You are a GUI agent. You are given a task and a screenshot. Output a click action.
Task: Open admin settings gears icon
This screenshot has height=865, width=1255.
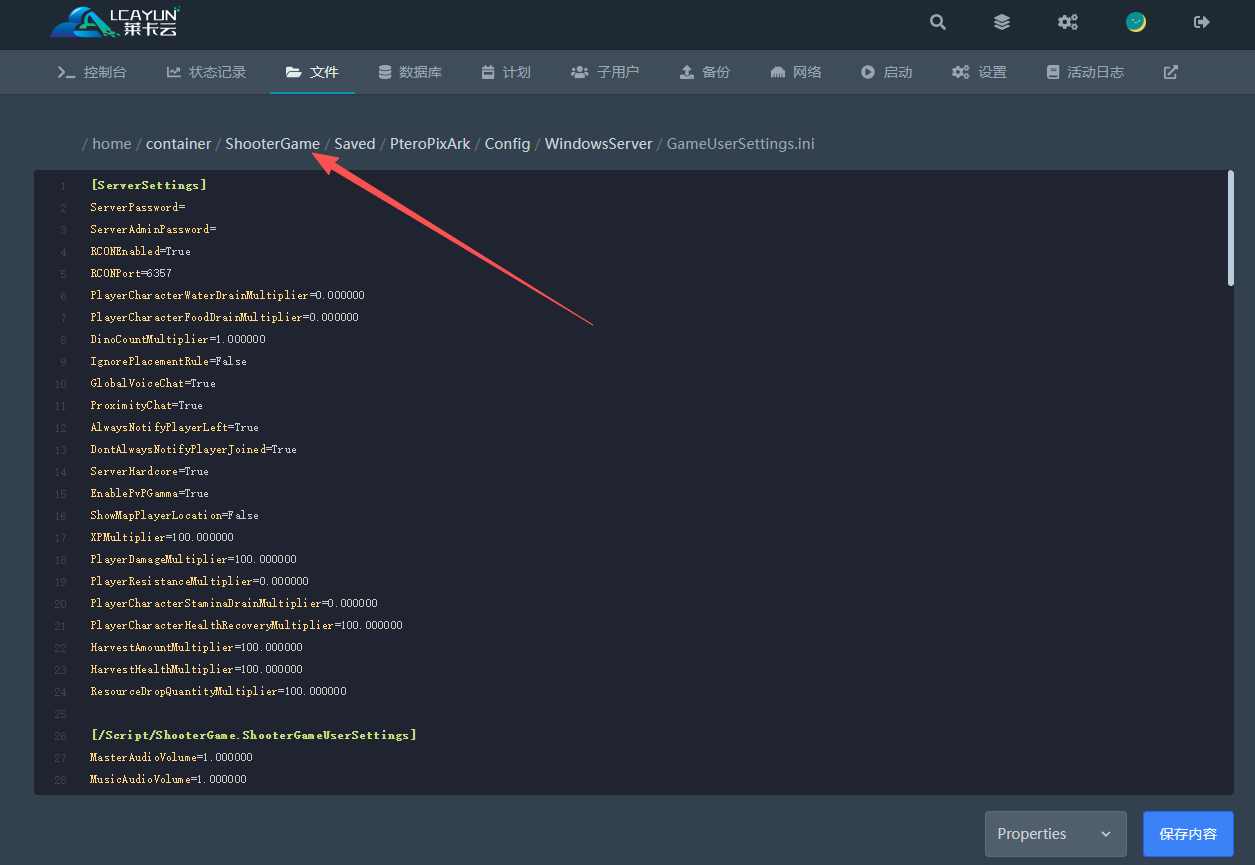point(1068,22)
